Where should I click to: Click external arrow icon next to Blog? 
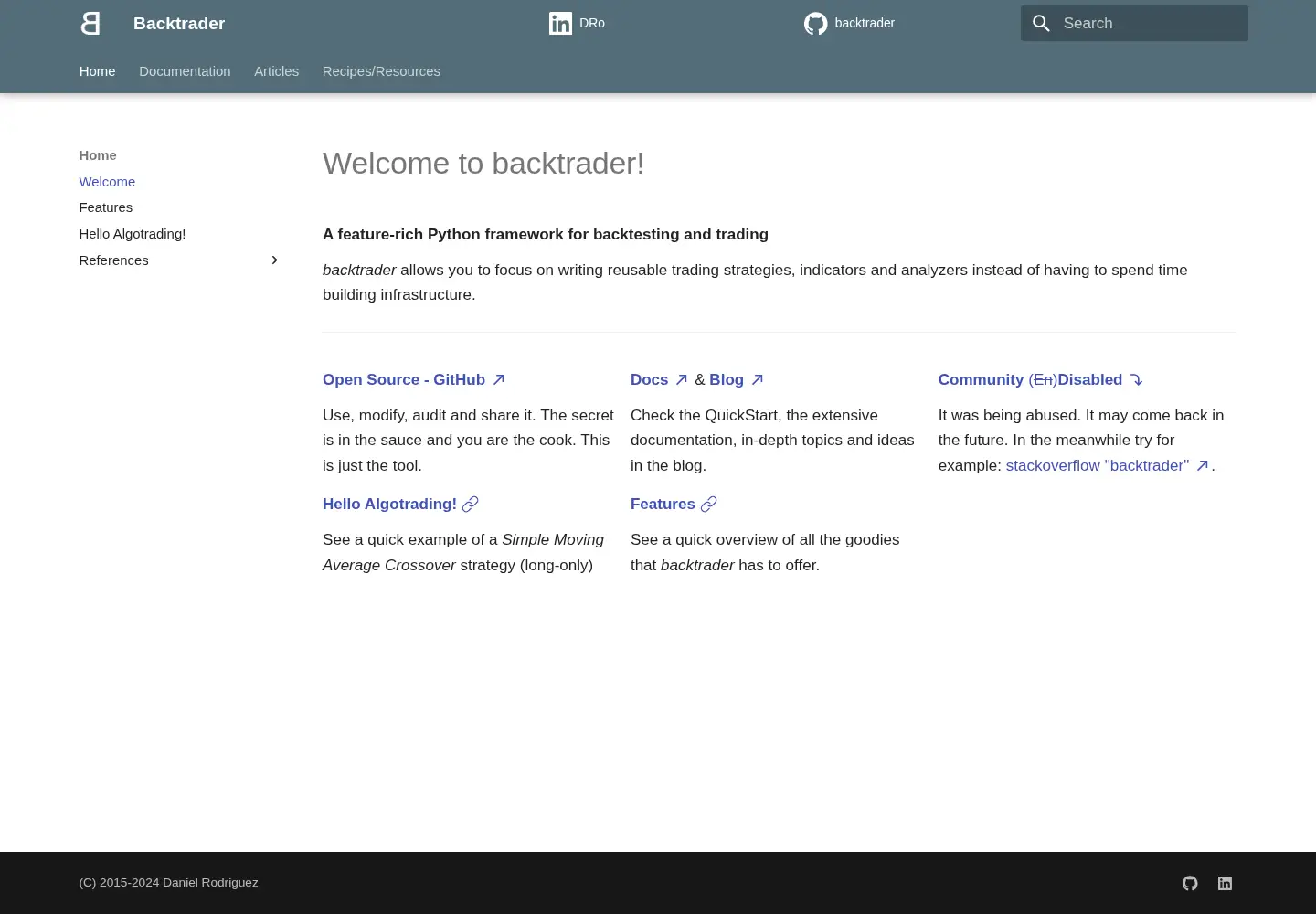[758, 379]
